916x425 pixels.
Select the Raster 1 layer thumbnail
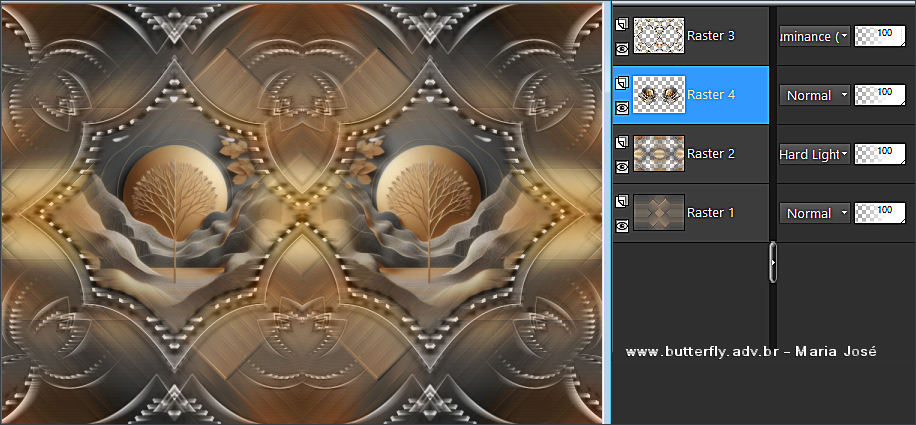[x=659, y=212]
